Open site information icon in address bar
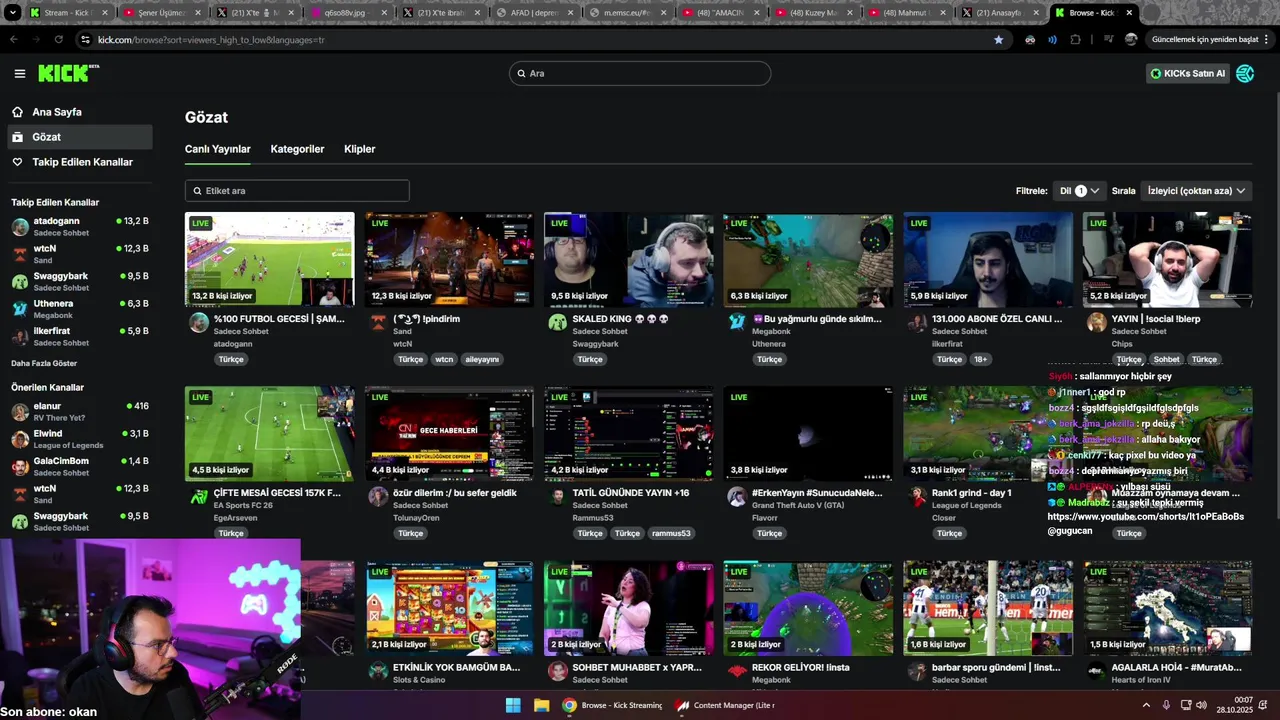 point(85,40)
